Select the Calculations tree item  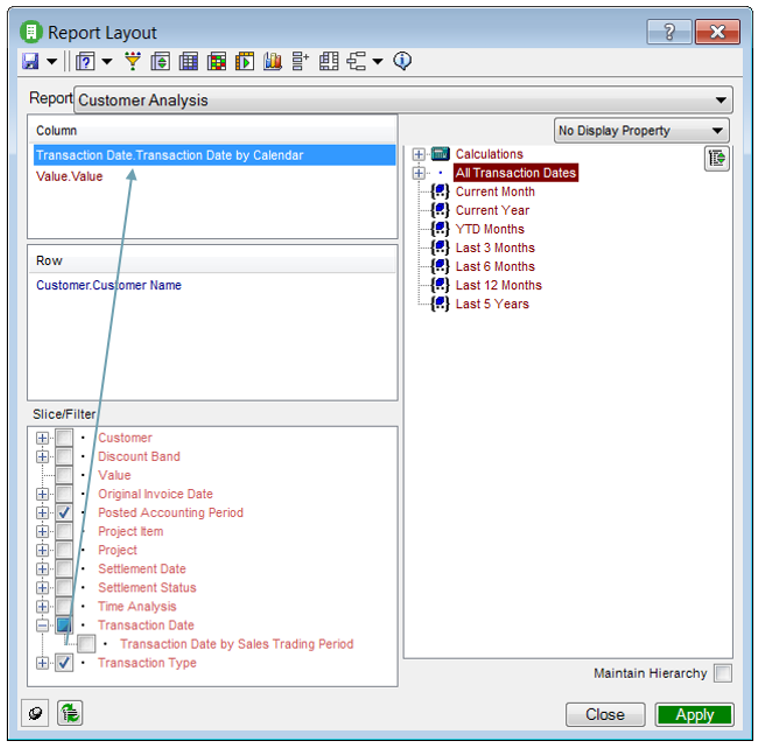(489, 154)
